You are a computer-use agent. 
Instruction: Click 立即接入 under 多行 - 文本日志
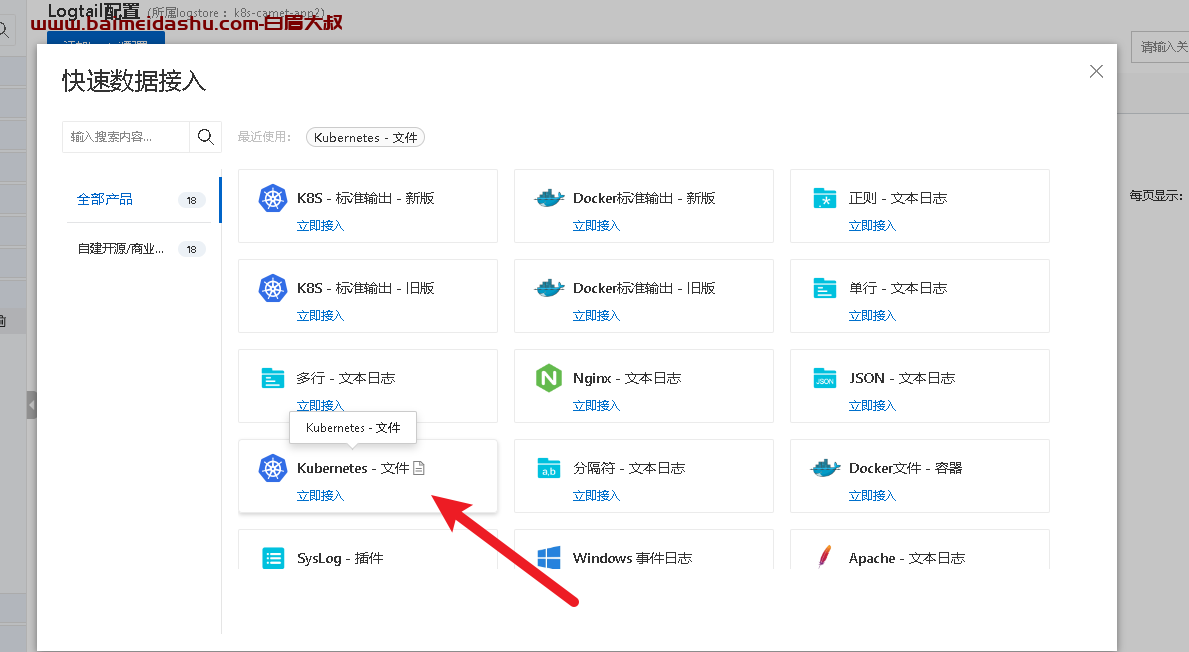pyautogui.click(x=320, y=406)
